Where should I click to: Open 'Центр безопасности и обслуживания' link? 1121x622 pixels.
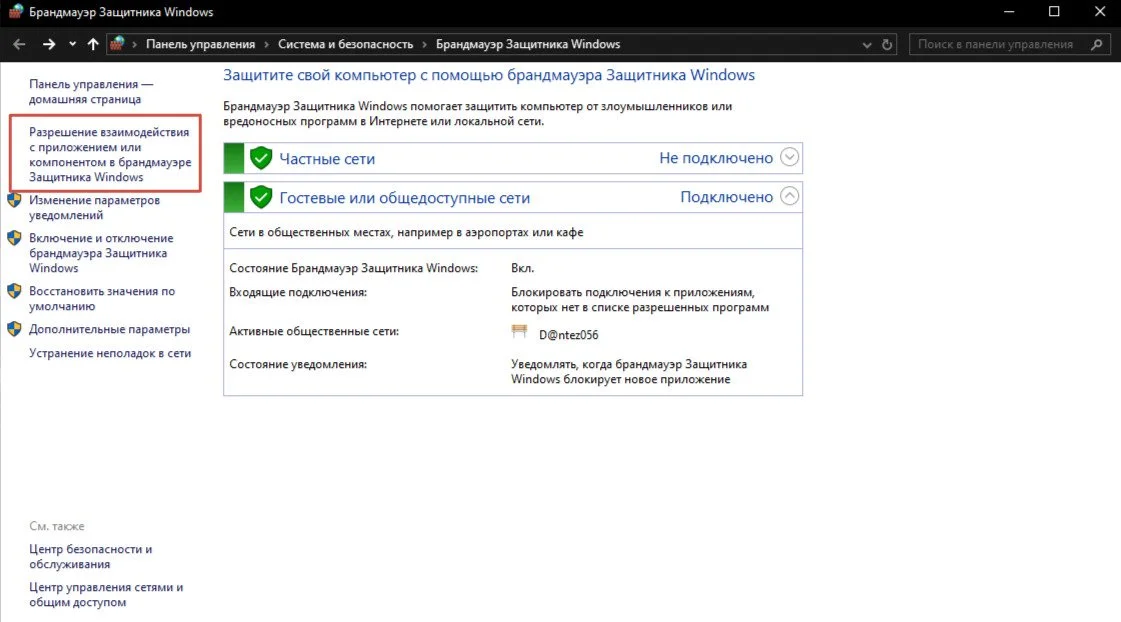click(91, 557)
